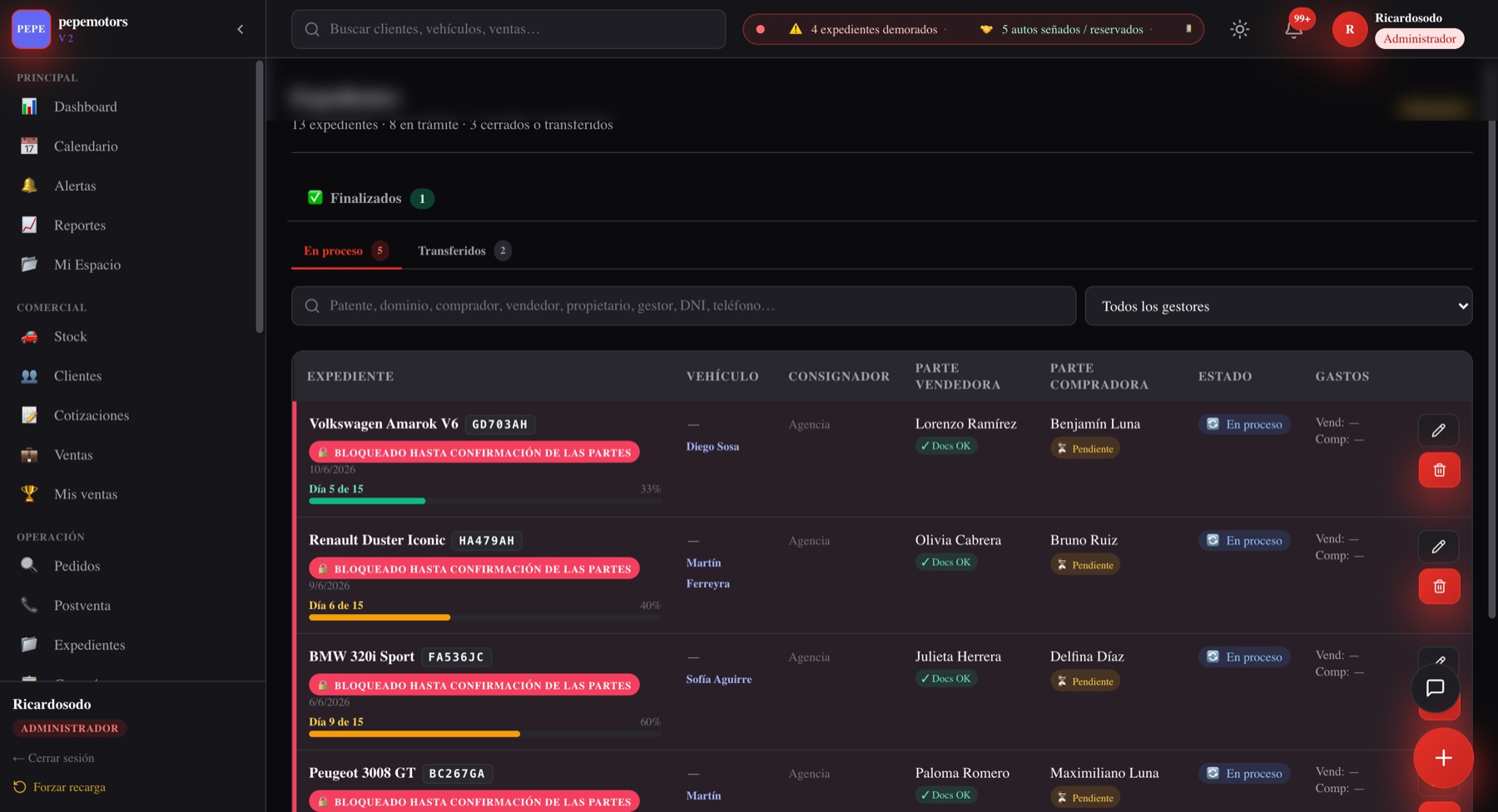This screenshot has height=812, width=1498.
Task: Open Calendario in the sidebar
Action: tap(86, 146)
